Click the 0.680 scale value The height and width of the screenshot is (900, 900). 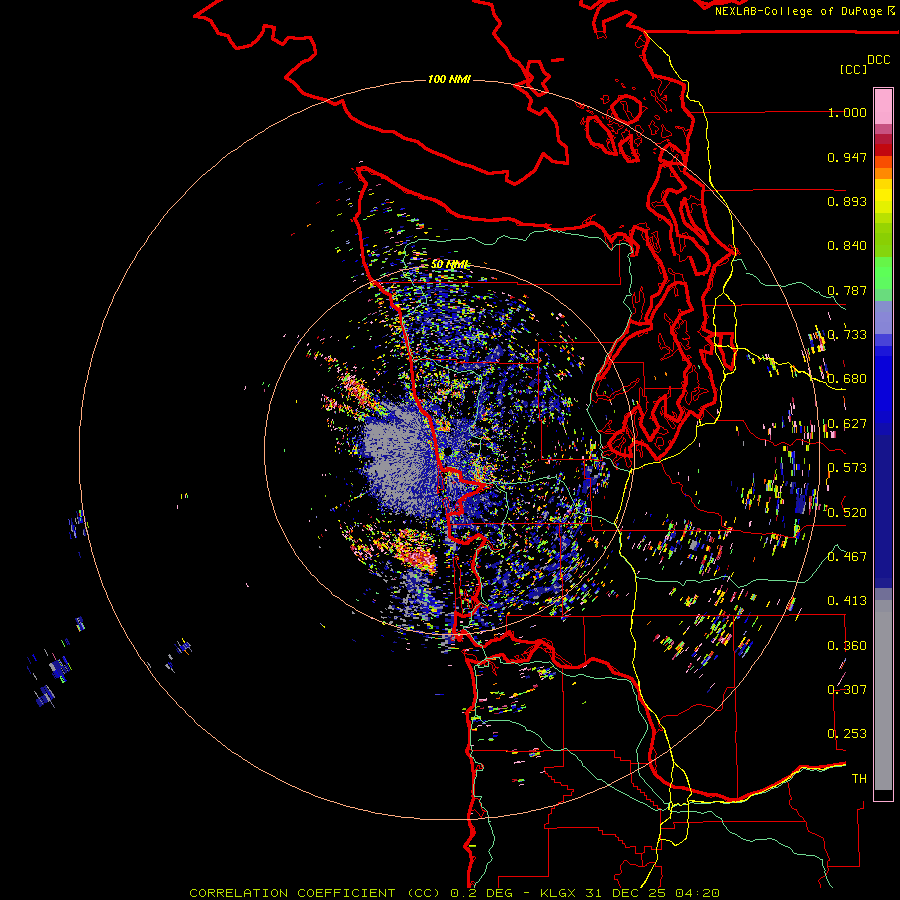847,379
